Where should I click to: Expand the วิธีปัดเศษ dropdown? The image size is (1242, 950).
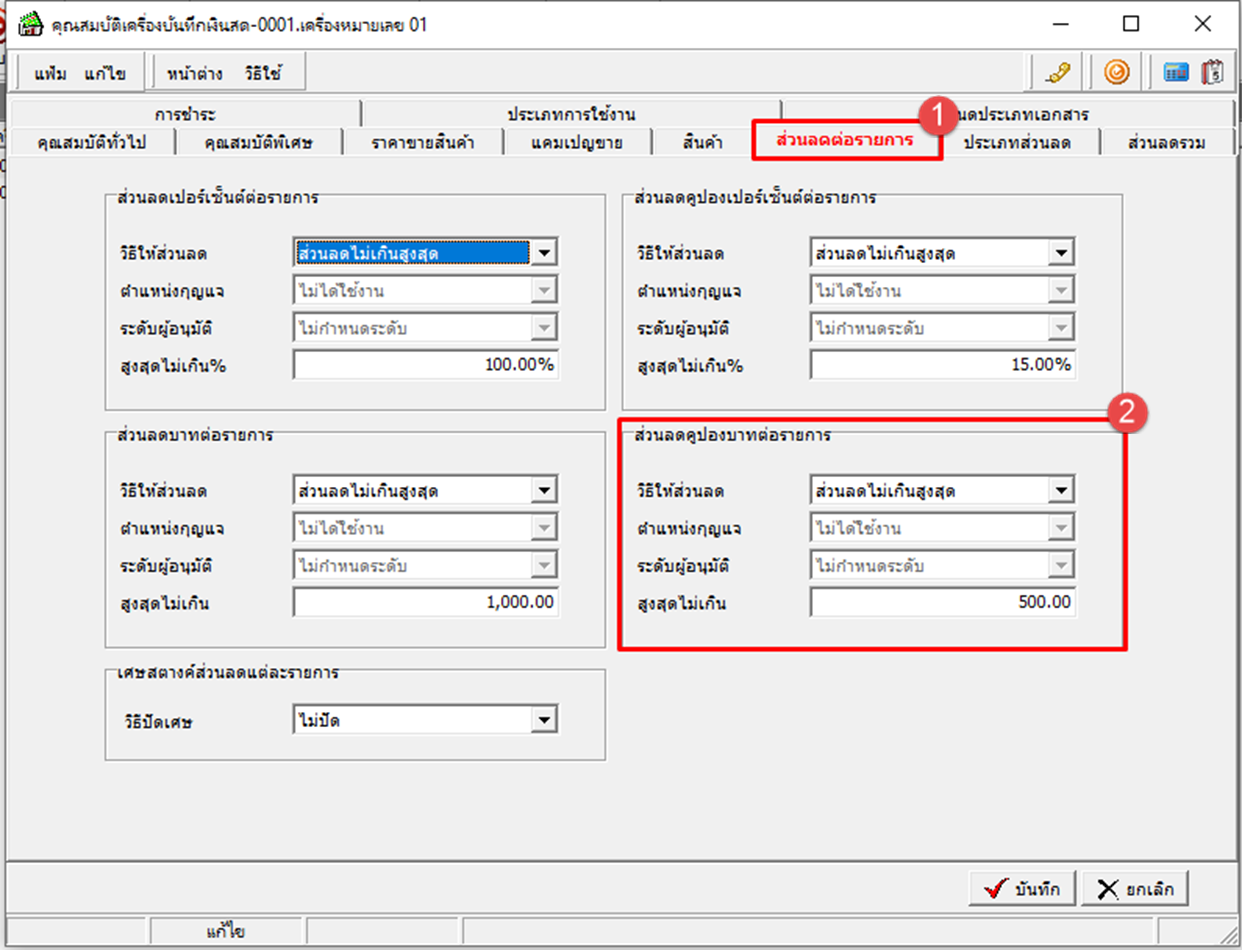click(543, 720)
